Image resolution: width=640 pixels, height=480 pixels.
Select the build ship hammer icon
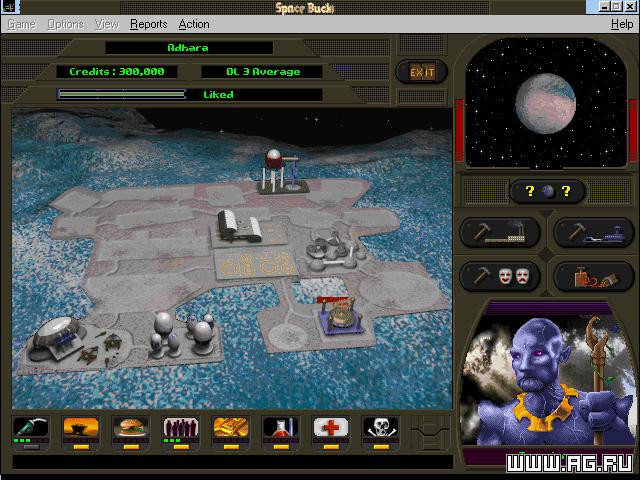[x=594, y=233]
